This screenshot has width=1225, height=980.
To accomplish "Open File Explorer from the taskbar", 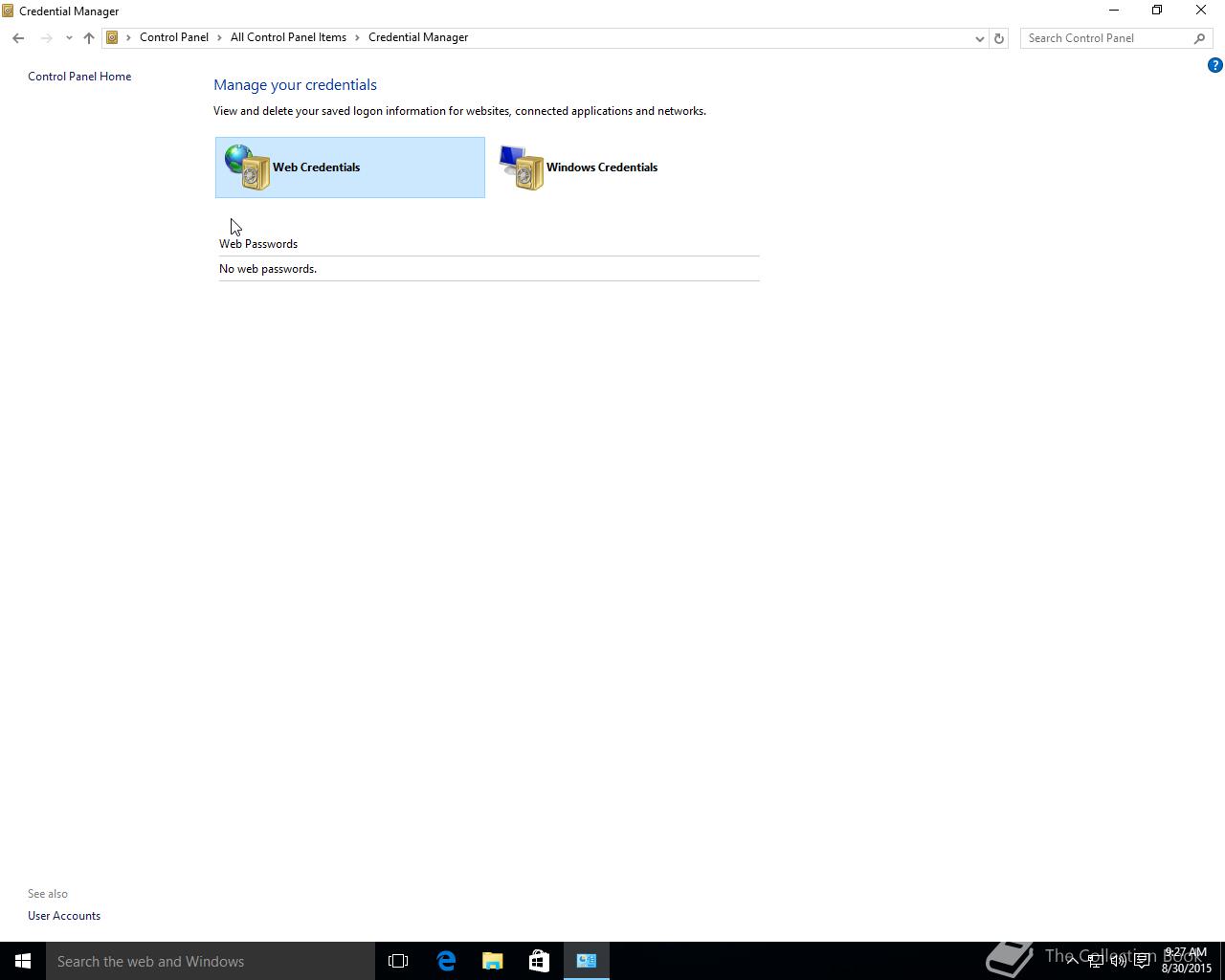I will 492,961.
